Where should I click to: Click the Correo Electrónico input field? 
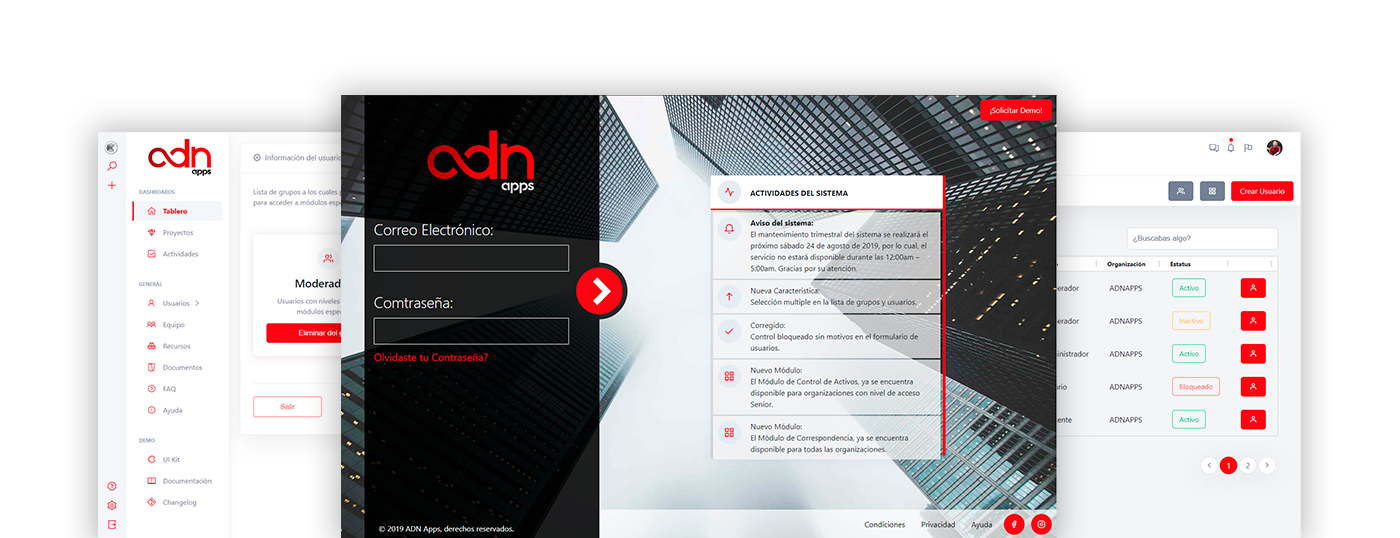tap(471, 258)
